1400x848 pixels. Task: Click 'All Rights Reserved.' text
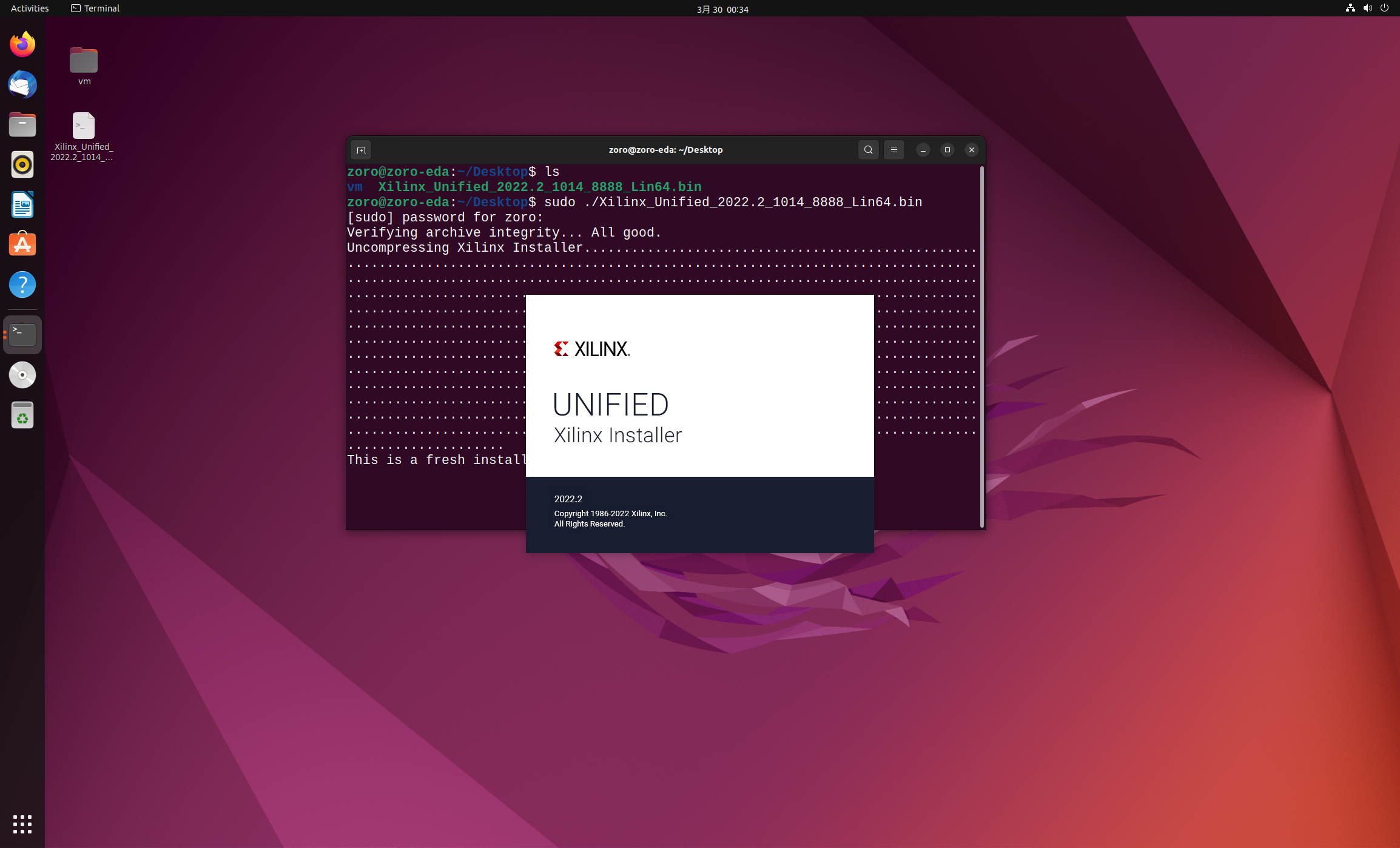click(589, 524)
